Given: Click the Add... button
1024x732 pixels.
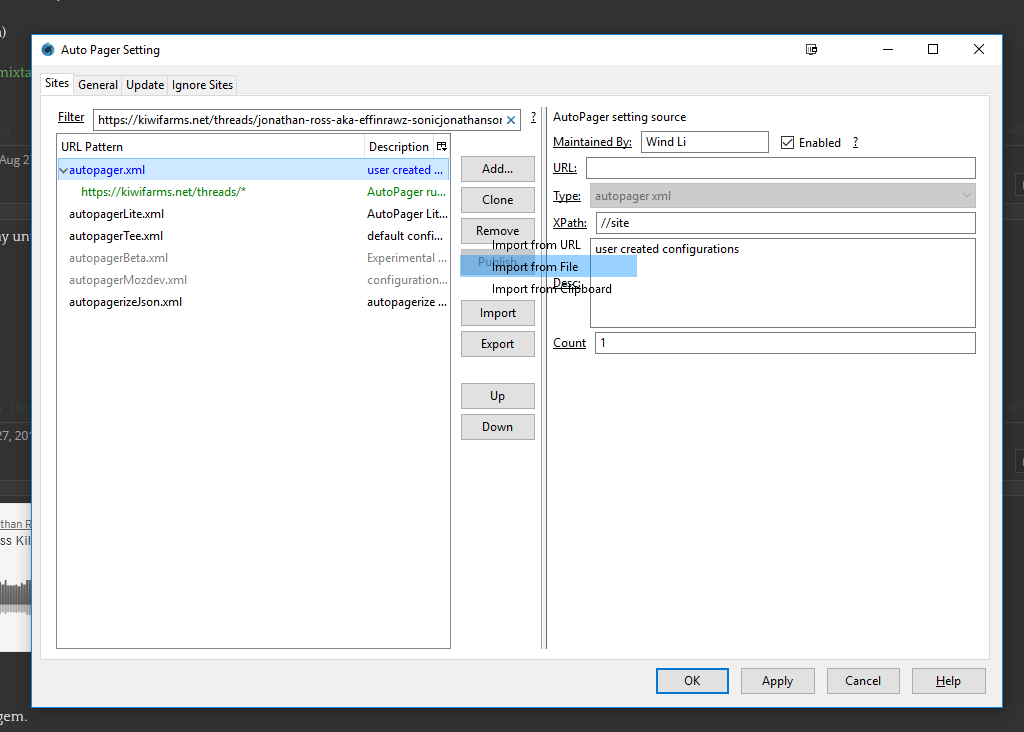Looking at the screenshot, I should point(498,169).
